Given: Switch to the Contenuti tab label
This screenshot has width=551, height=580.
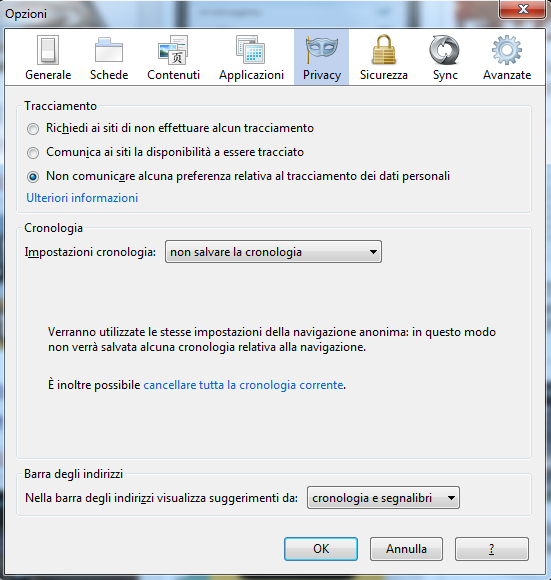Looking at the screenshot, I should click(173, 75).
